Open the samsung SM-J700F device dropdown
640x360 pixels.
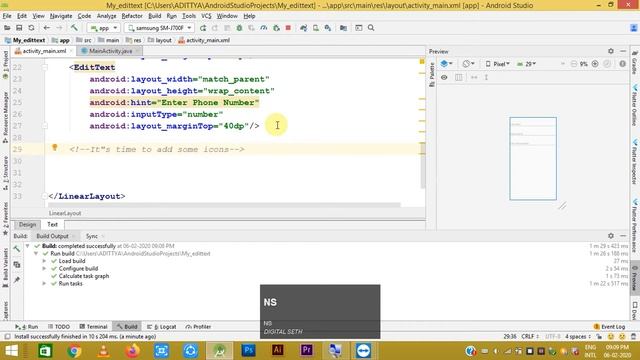pyautogui.click(x=159, y=28)
